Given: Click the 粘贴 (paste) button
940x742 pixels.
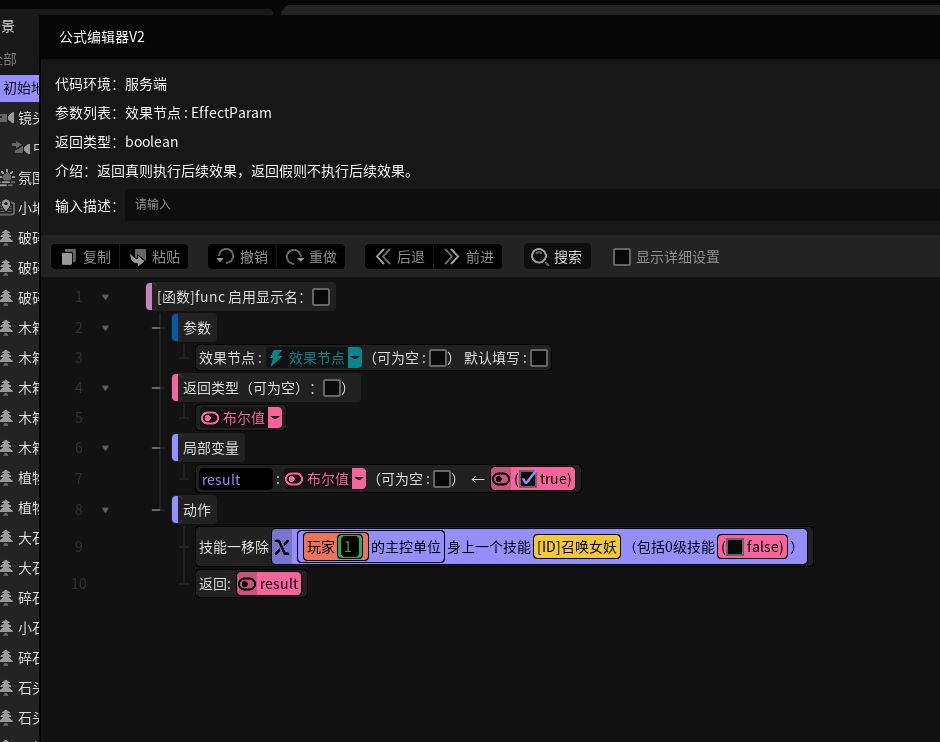Looking at the screenshot, I should [155, 257].
